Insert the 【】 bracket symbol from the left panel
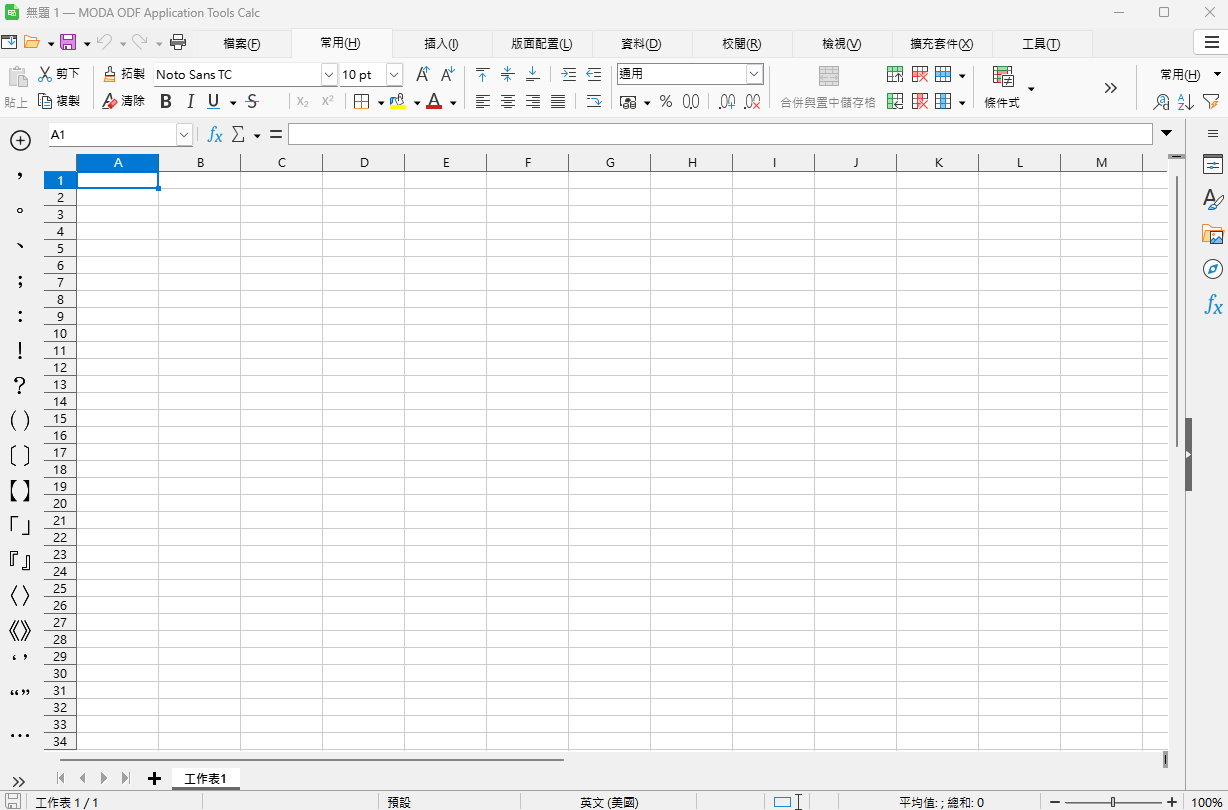 tap(20, 491)
